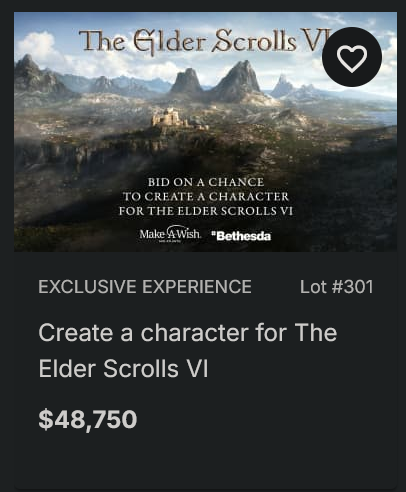
Task: Click the EXCLUSIVE EXPERIENCE category label
Action: click(145, 287)
